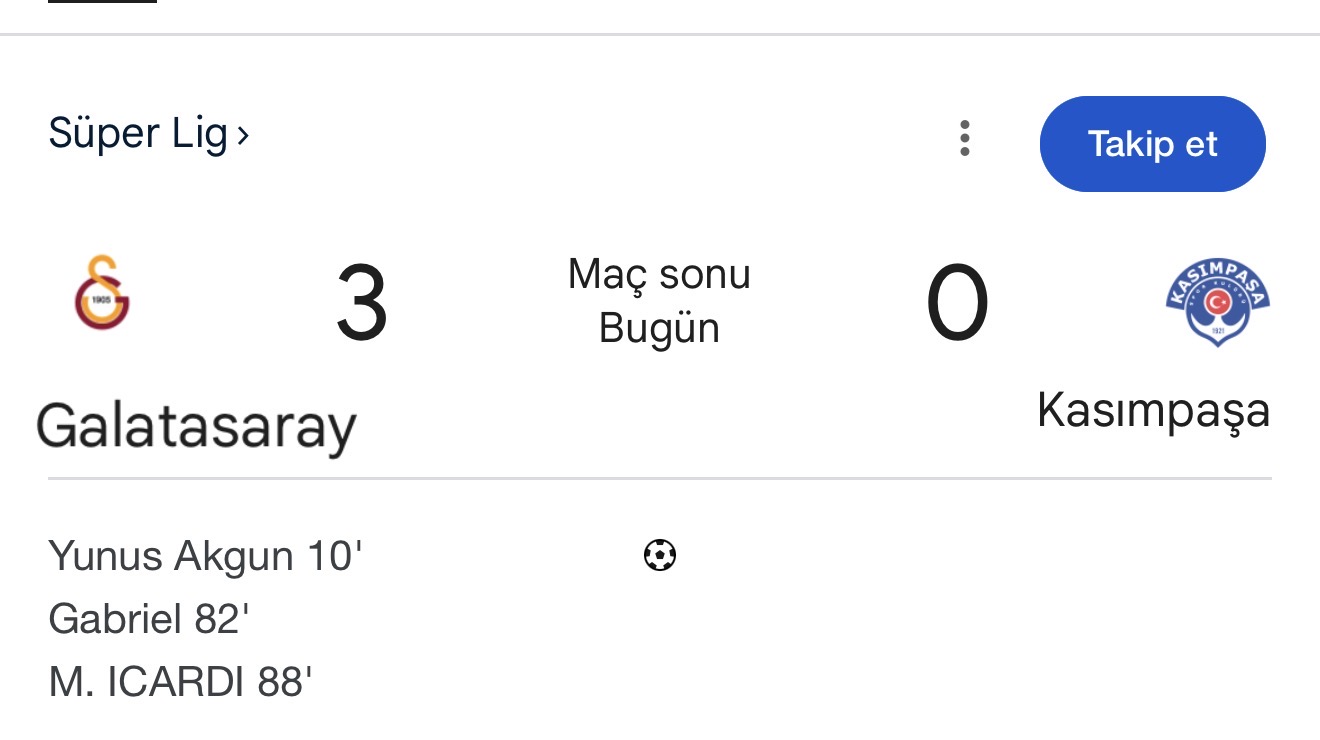Screen dimensions: 1320x740
Task: Click the Bugün date label
Action: (659, 328)
